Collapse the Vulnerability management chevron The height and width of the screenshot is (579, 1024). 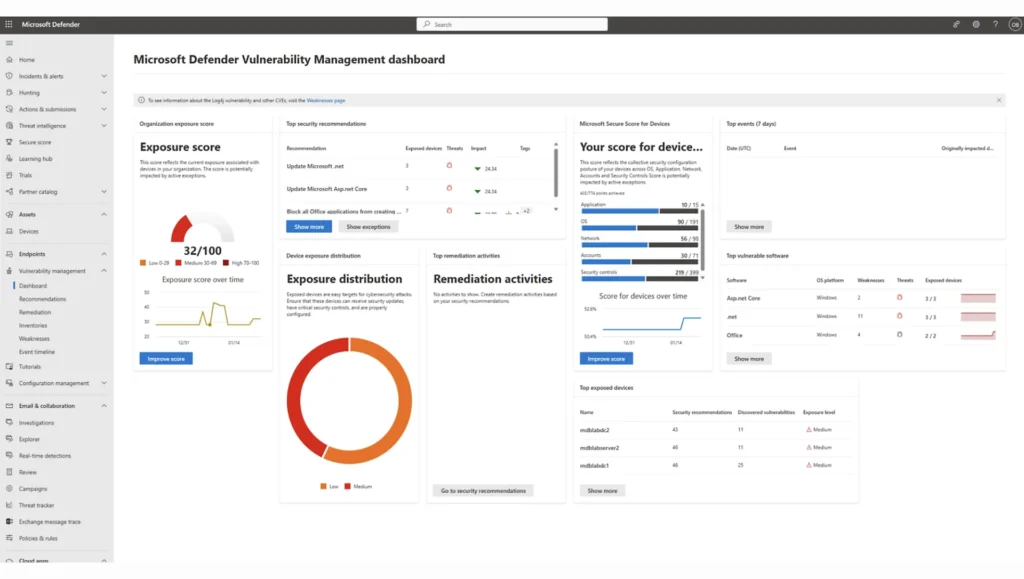click(x=104, y=270)
